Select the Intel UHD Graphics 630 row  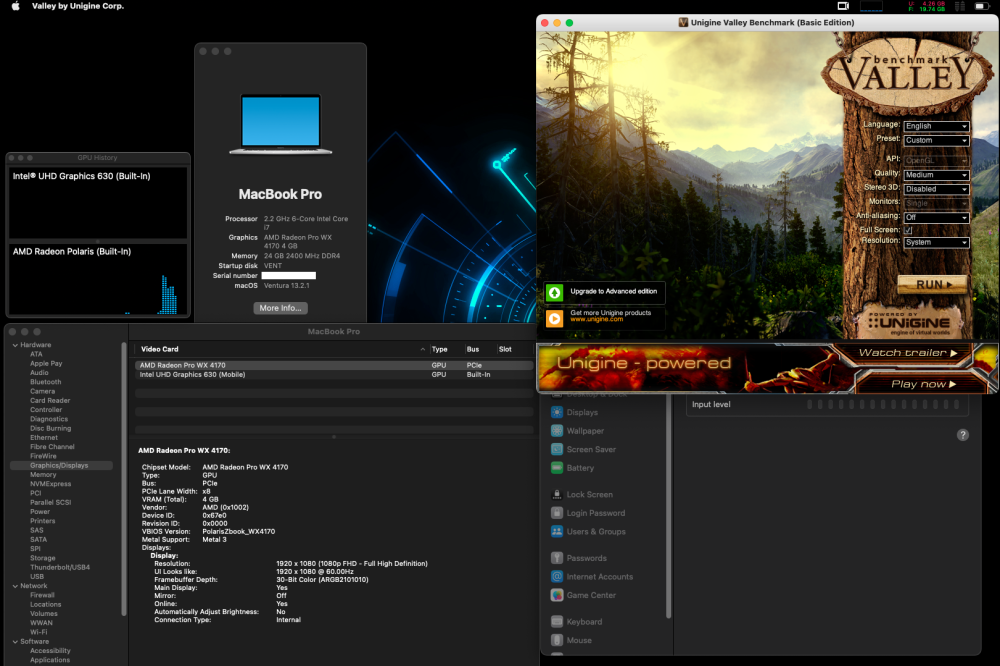tap(334, 375)
